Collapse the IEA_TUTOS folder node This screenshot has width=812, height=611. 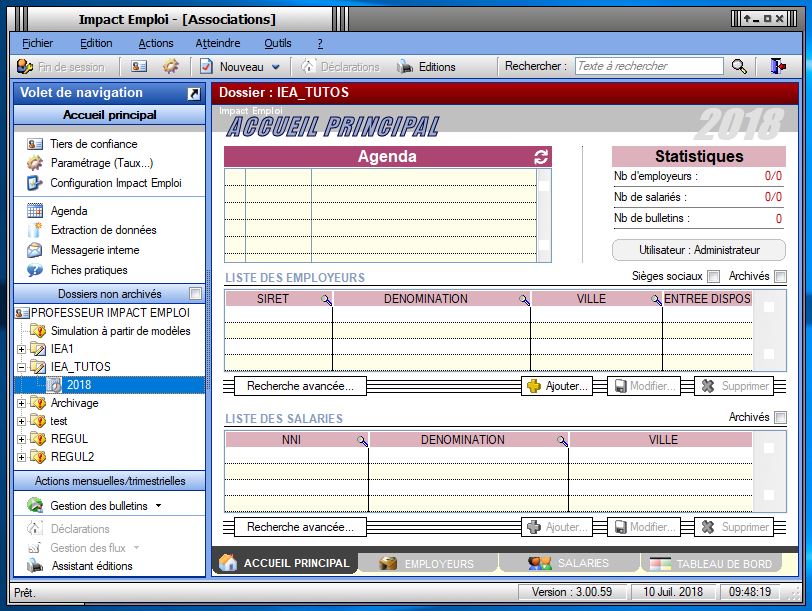pyautogui.click(x=21, y=367)
